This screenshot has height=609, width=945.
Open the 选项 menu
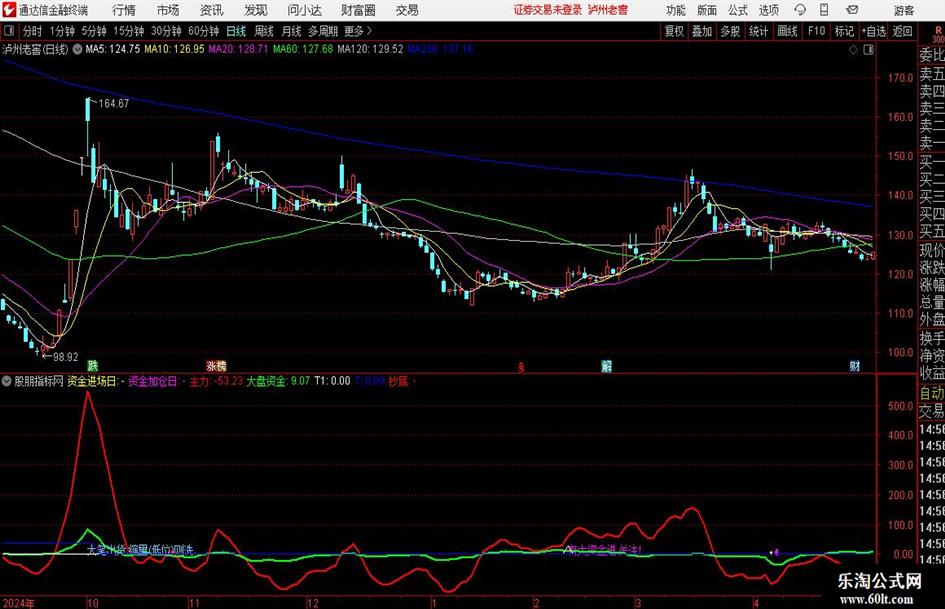(768, 10)
